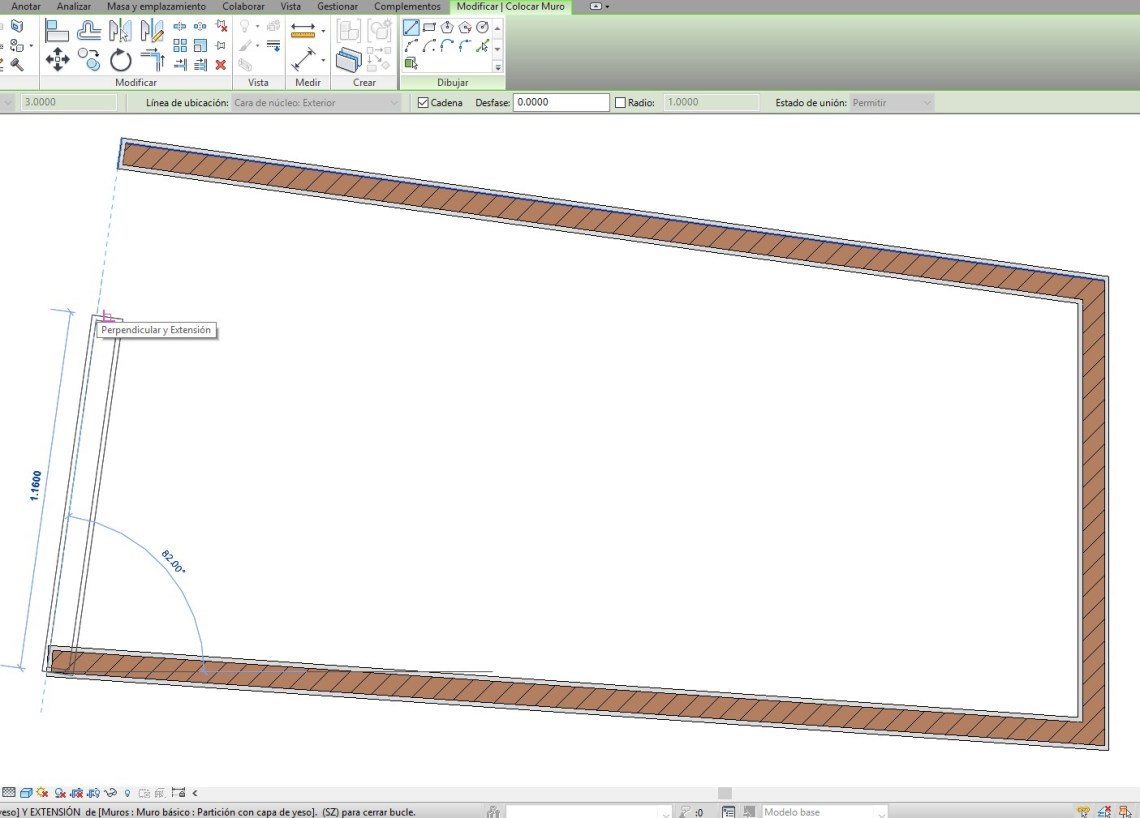Switch to the Anotar tab

pos(26,7)
